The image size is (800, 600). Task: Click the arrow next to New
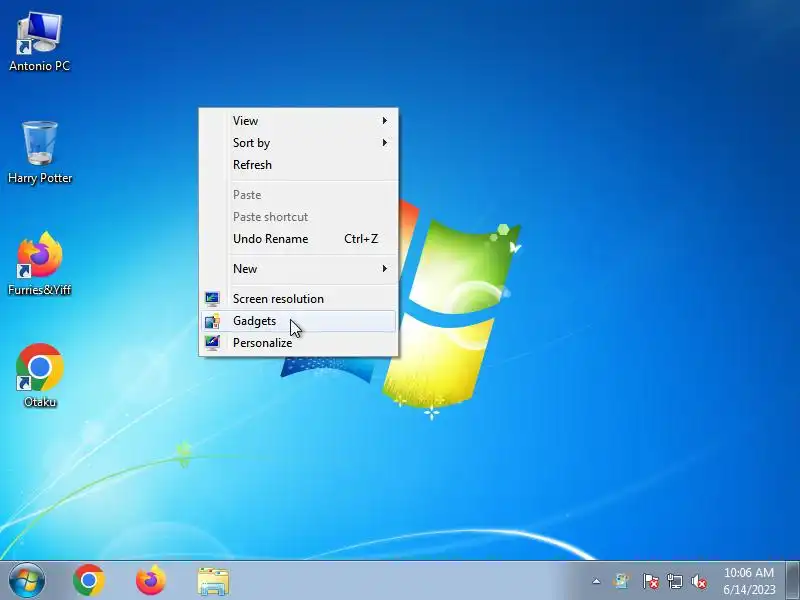pyautogui.click(x=385, y=269)
